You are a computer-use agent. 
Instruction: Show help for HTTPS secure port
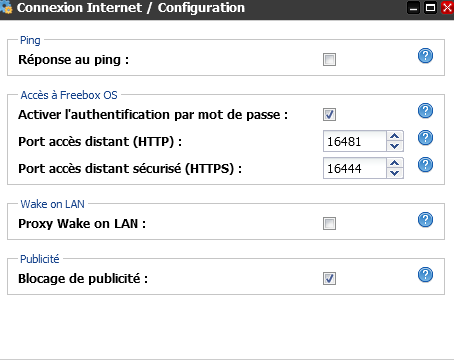click(x=425, y=165)
